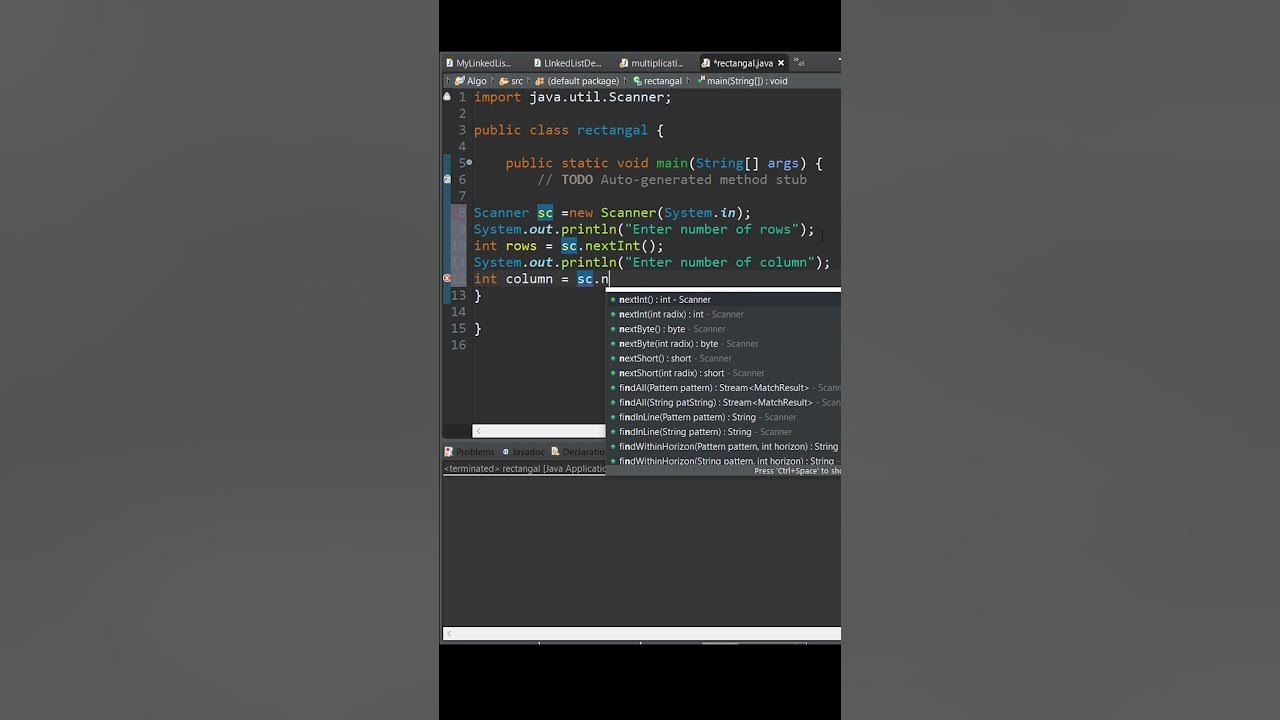The image size is (1280, 720).
Task: Open the LinkedListDe... editor tab
Action: [x=567, y=63]
